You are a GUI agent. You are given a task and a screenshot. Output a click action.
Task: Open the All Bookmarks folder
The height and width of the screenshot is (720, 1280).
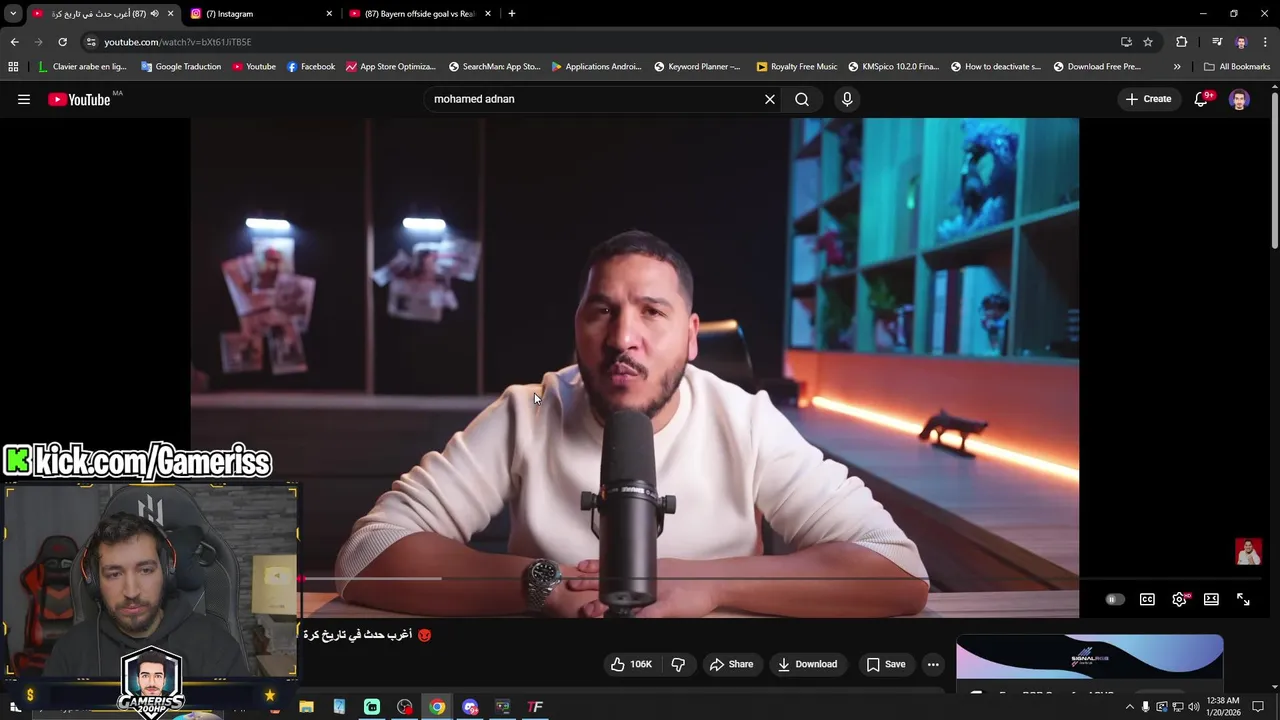pos(1237,67)
